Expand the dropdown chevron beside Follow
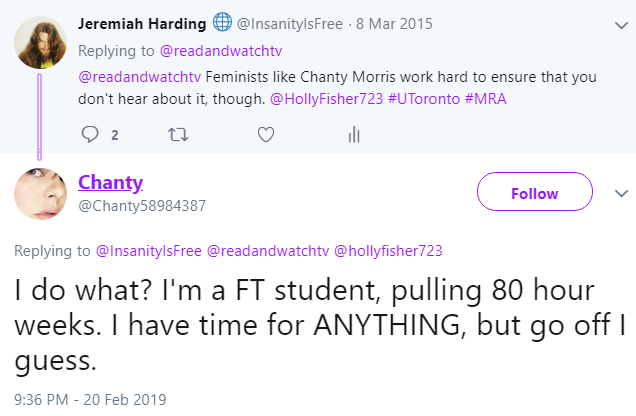 click(621, 193)
